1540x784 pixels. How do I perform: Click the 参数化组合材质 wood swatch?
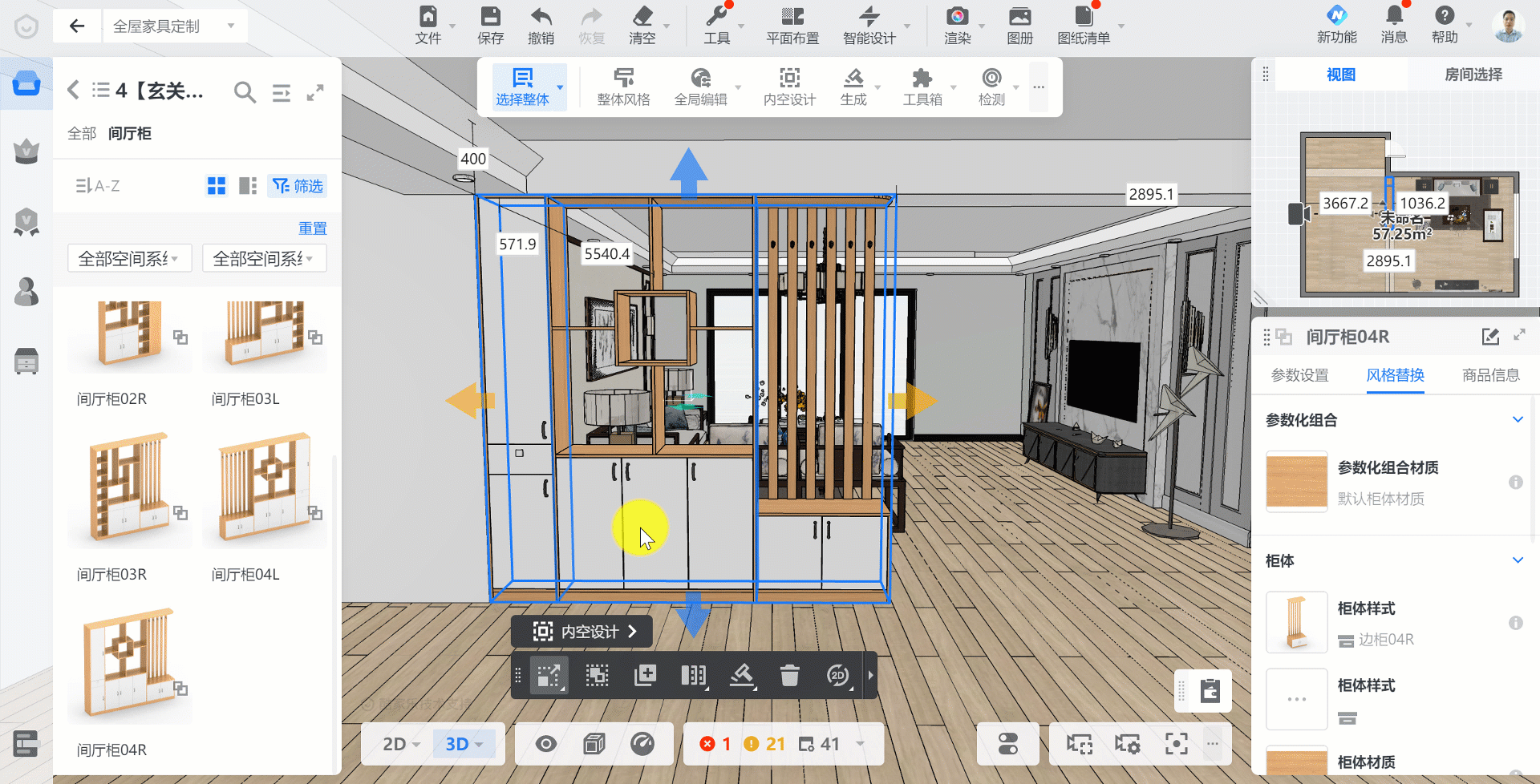[x=1296, y=482]
